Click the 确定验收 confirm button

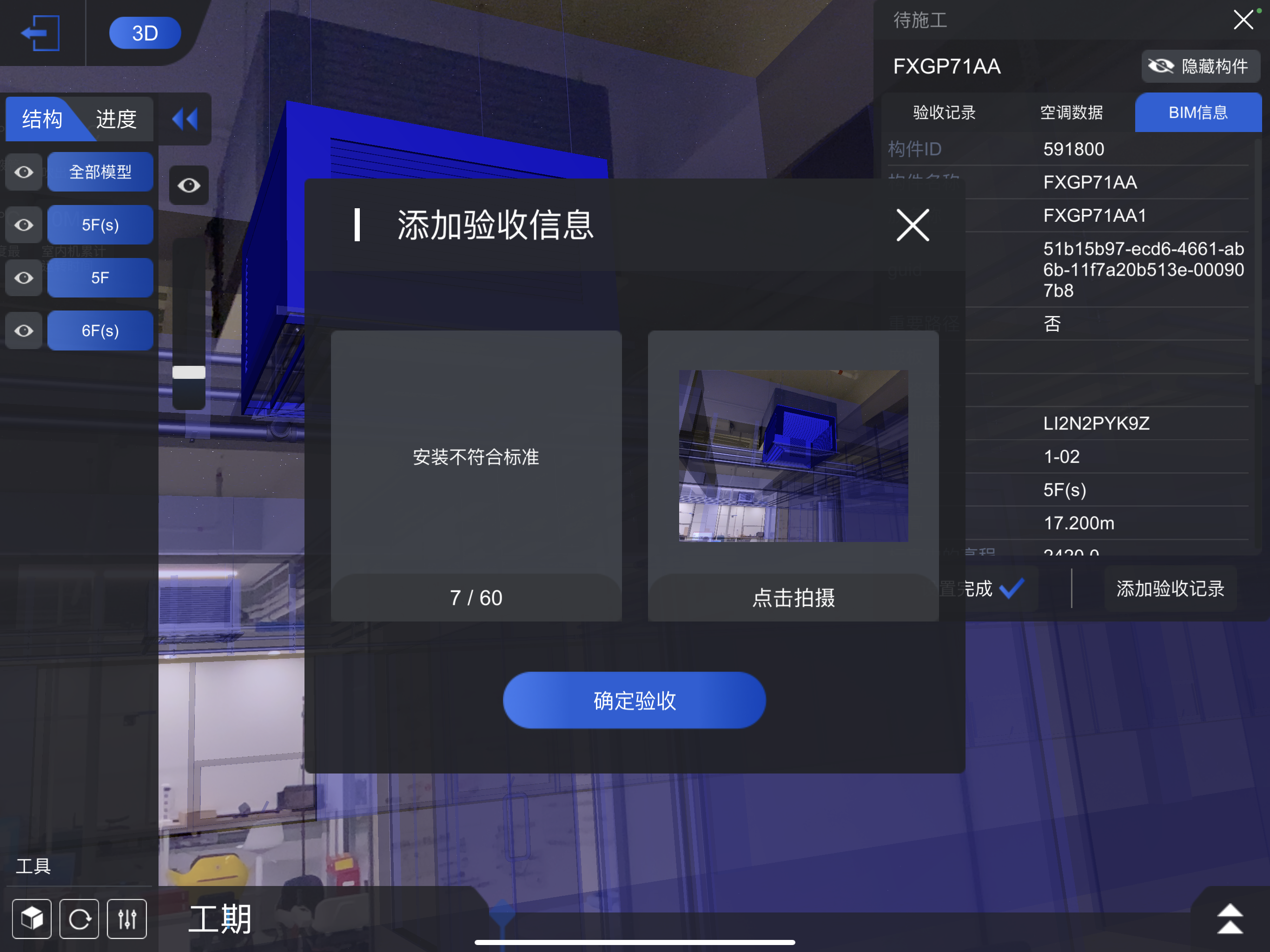click(x=635, y=701)
